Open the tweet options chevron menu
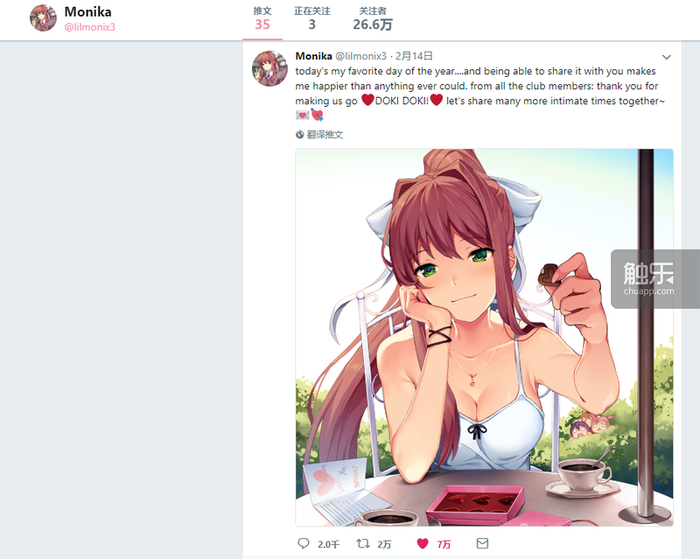 click(x=667, y=57)
